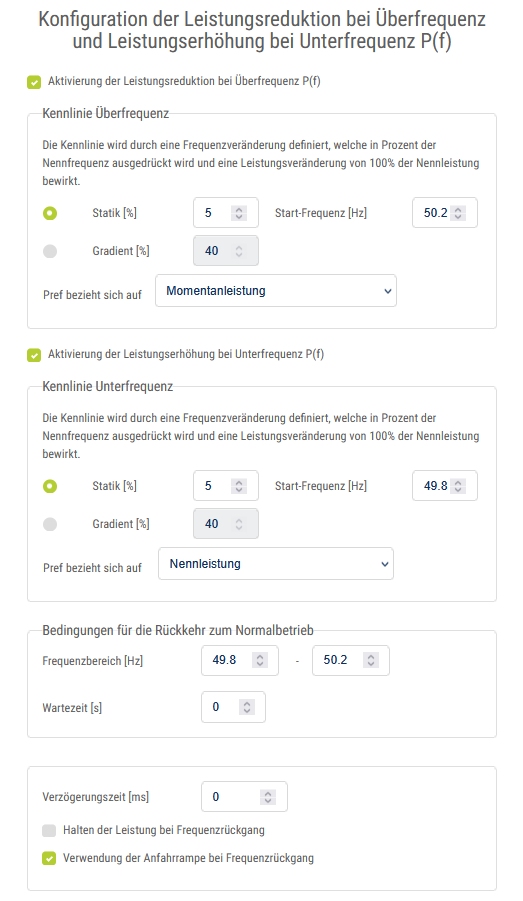
Task: Click the lower Frequenzbereich 49.8 input field
Action: click(x=240, y=660)
